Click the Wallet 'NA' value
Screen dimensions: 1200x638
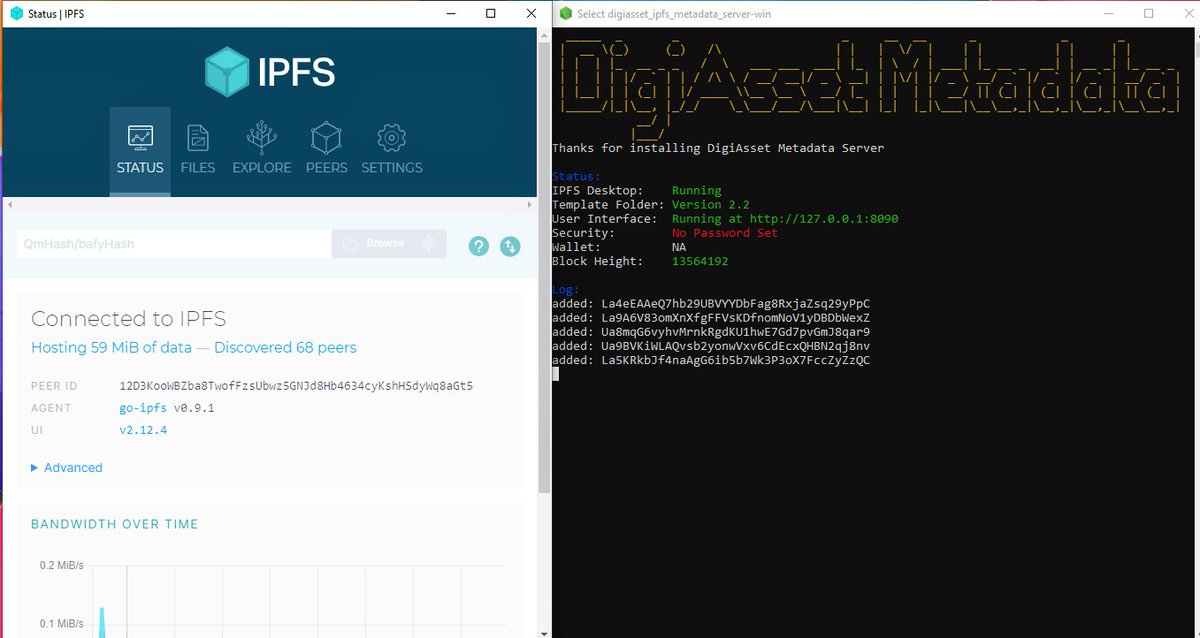(x=679, y=247)
